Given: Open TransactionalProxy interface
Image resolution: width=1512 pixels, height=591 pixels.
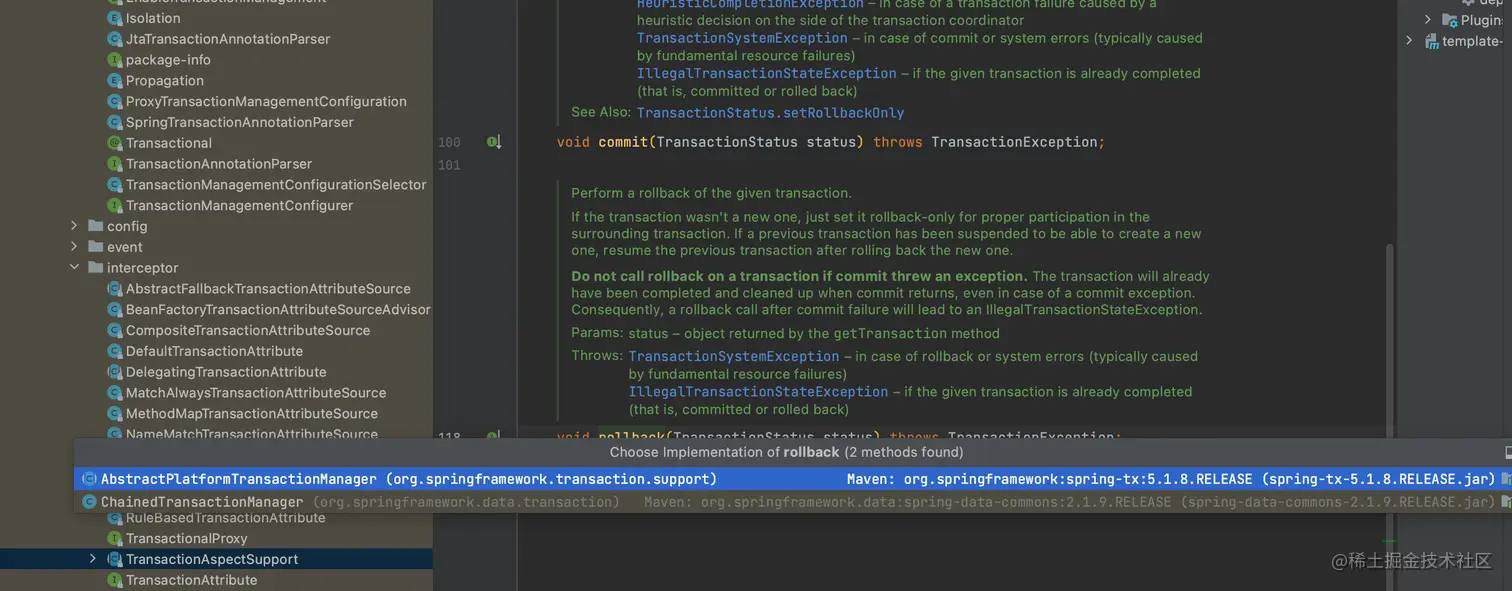Looking at the screenshot, I should click(x=187, y=539).
